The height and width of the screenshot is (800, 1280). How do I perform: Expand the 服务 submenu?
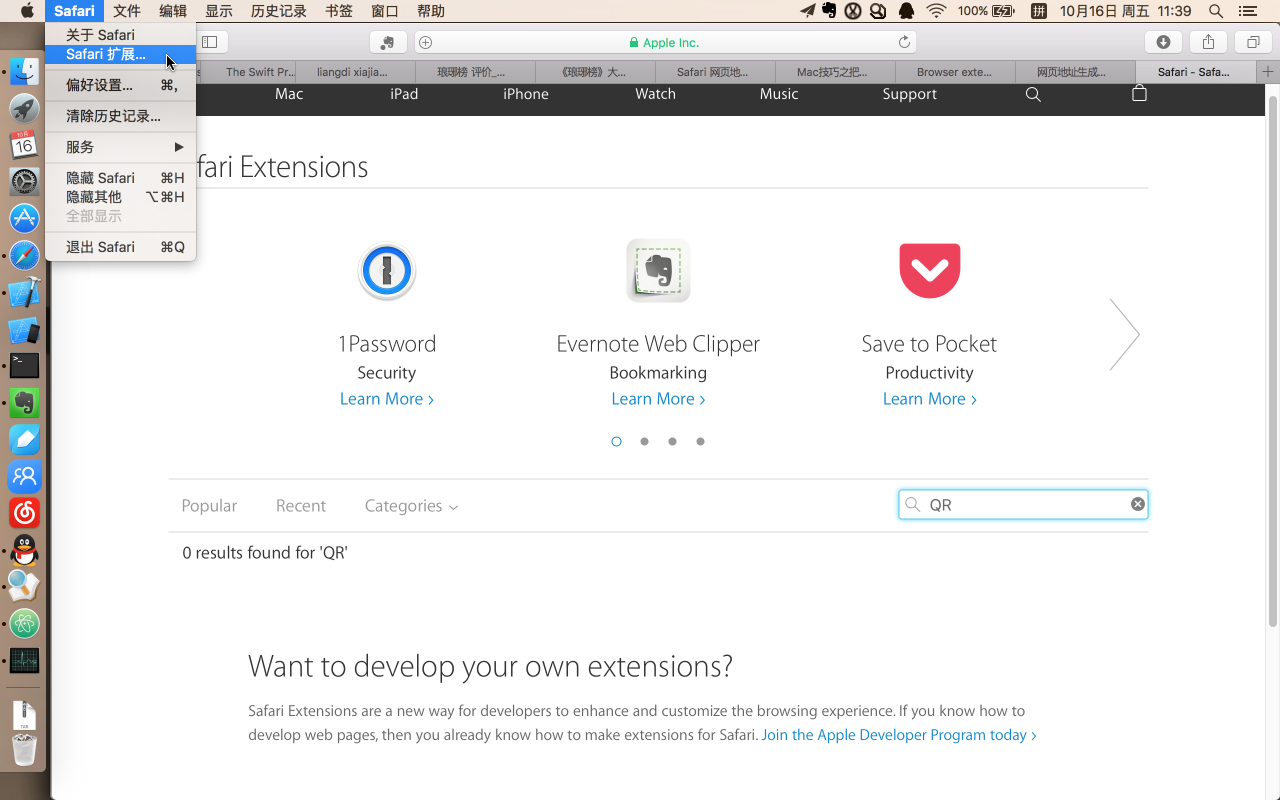(x=120, y=147)
